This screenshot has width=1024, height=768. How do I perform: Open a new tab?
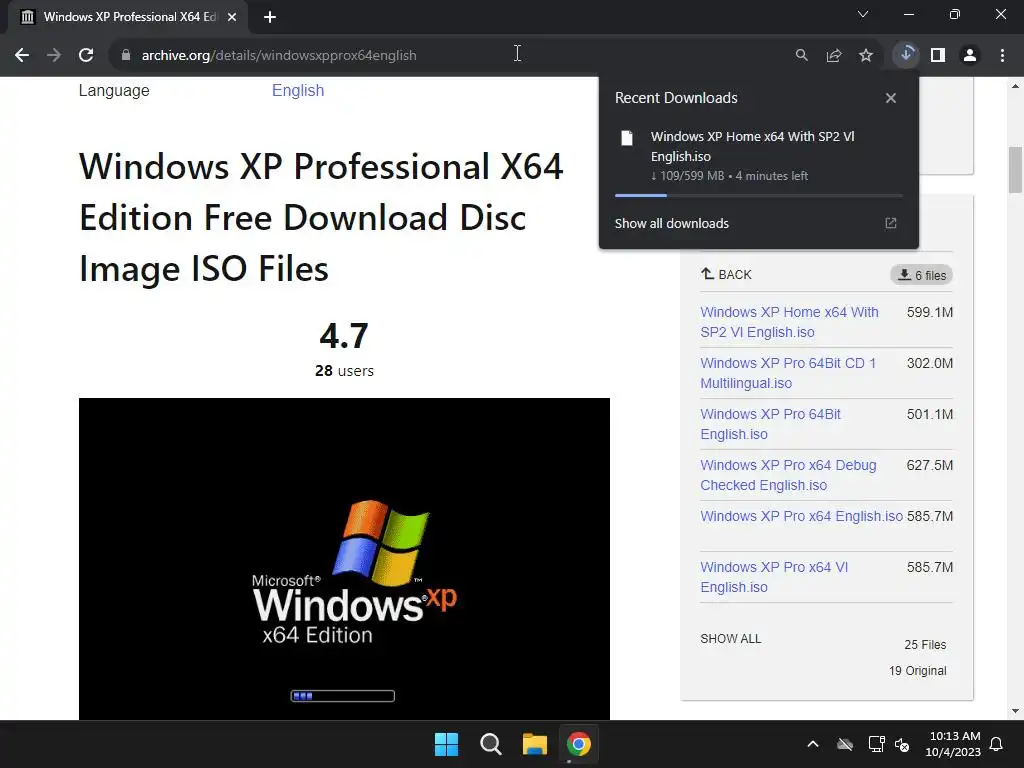270,17
